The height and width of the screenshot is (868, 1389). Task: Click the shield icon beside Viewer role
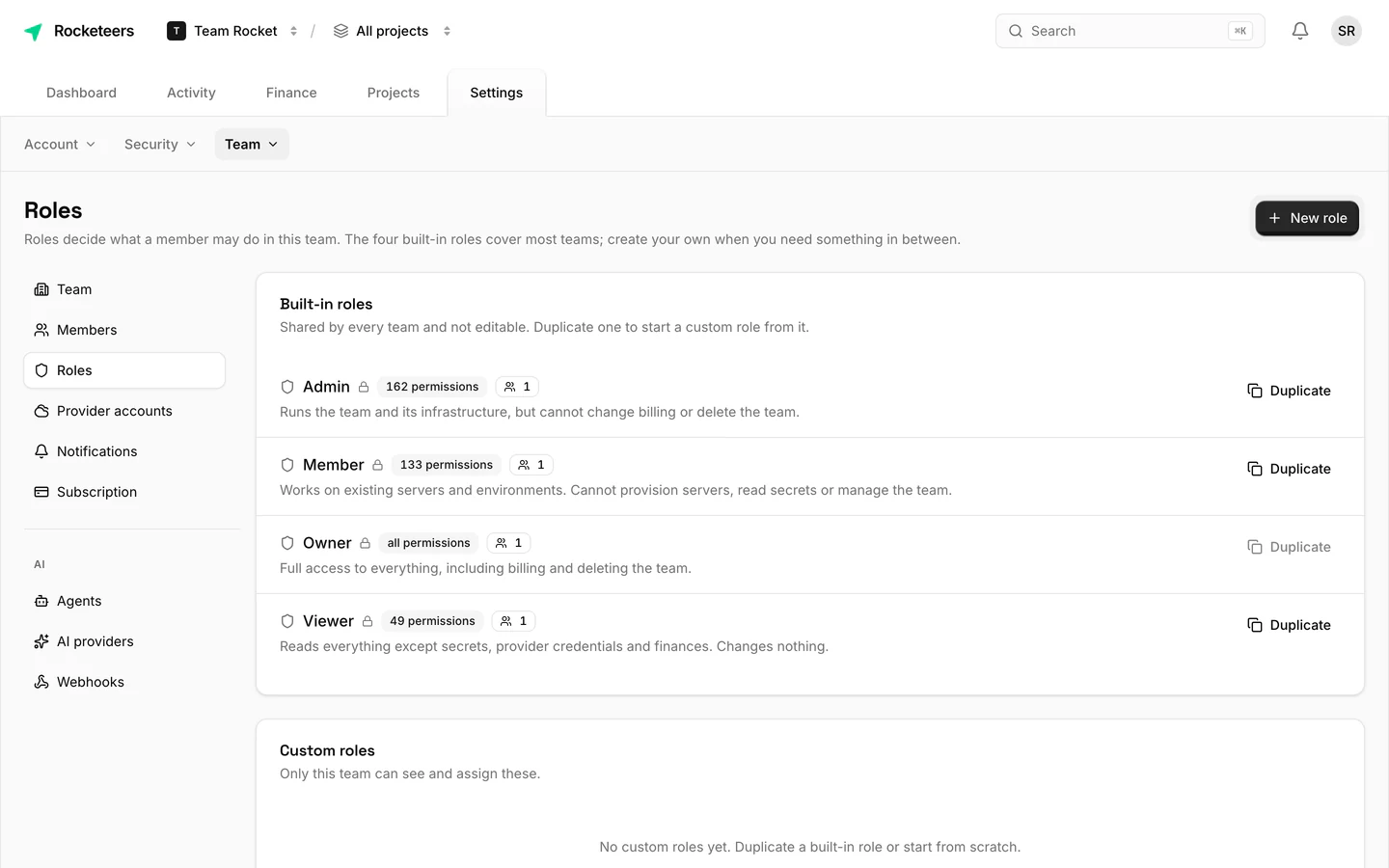tap(287, 621)
